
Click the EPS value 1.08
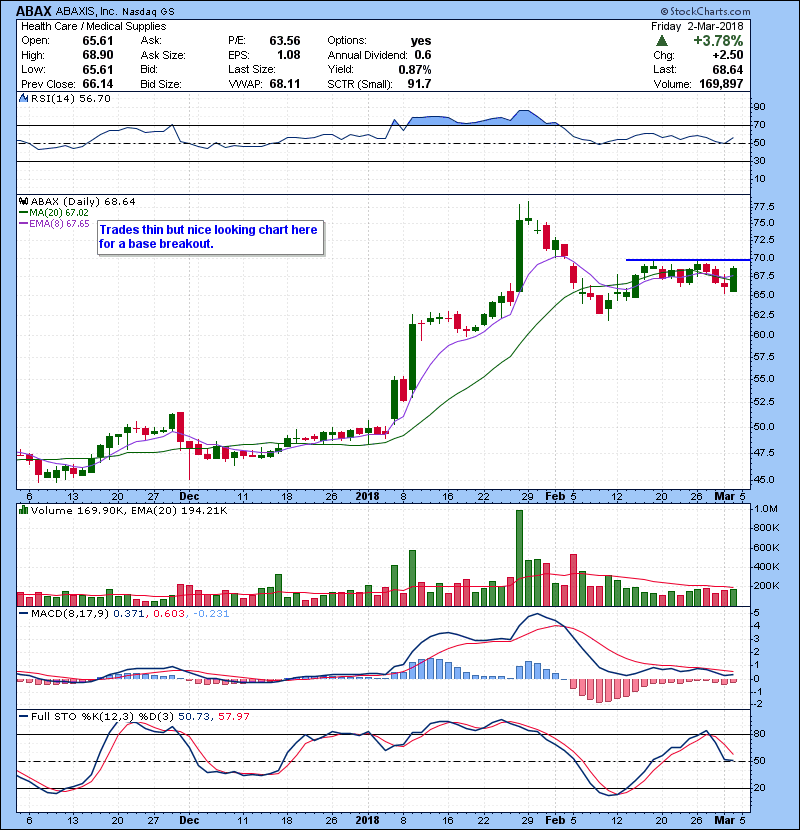(289, 55)
